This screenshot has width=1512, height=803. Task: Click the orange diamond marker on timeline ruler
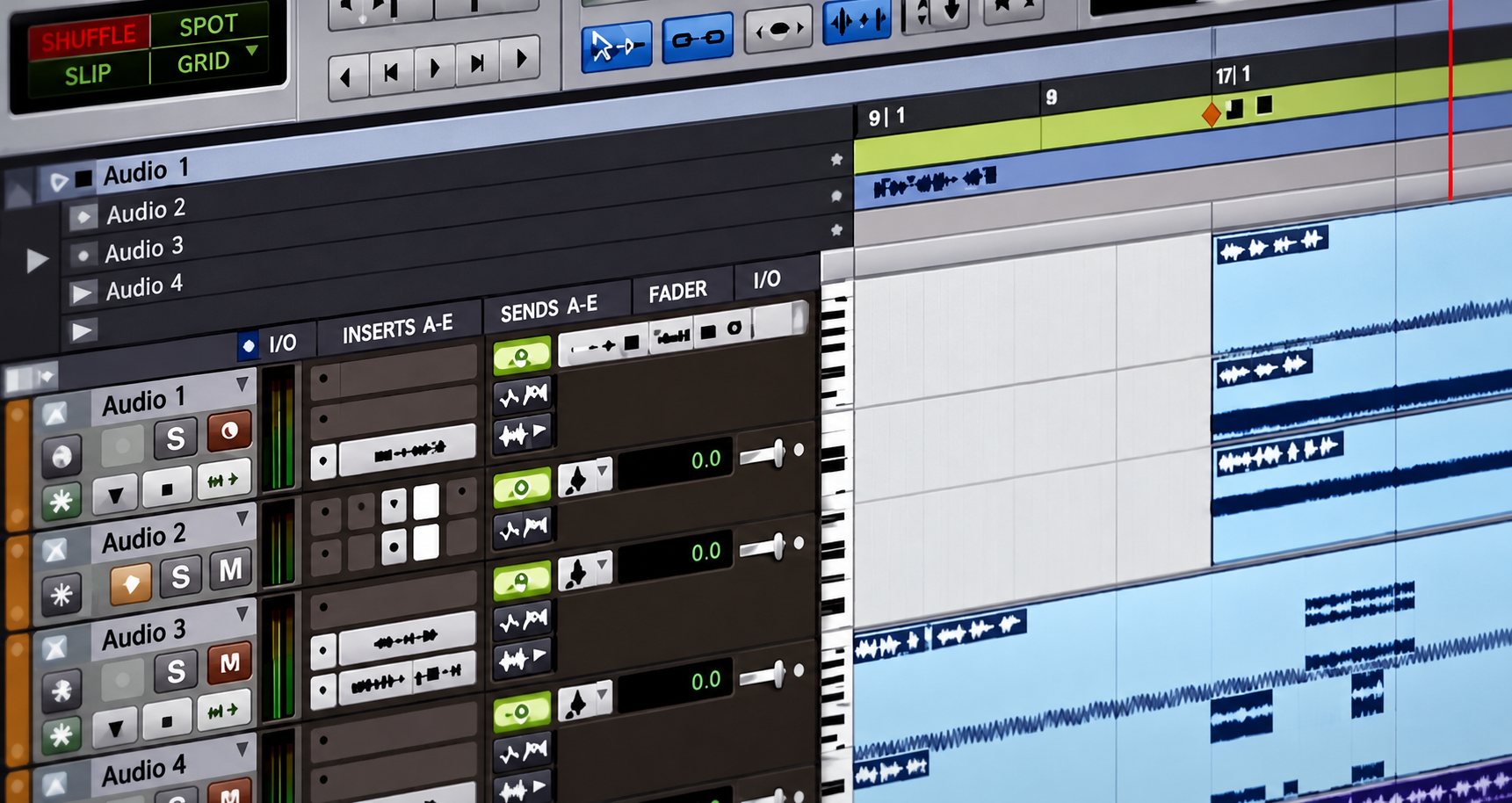(x=1211, y=113)
